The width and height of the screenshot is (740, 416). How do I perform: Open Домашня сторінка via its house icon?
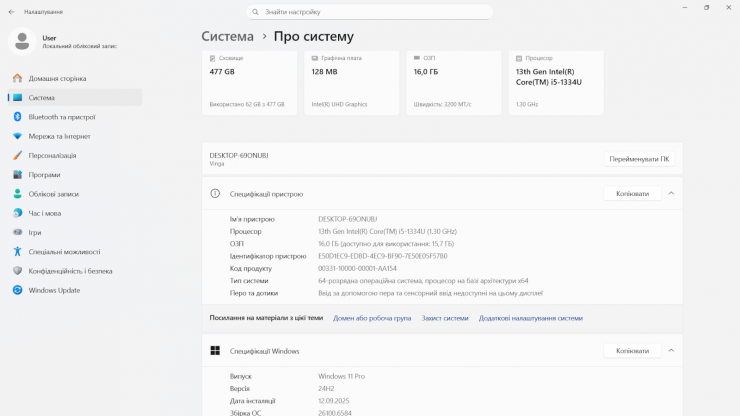[x=18, y=78]
